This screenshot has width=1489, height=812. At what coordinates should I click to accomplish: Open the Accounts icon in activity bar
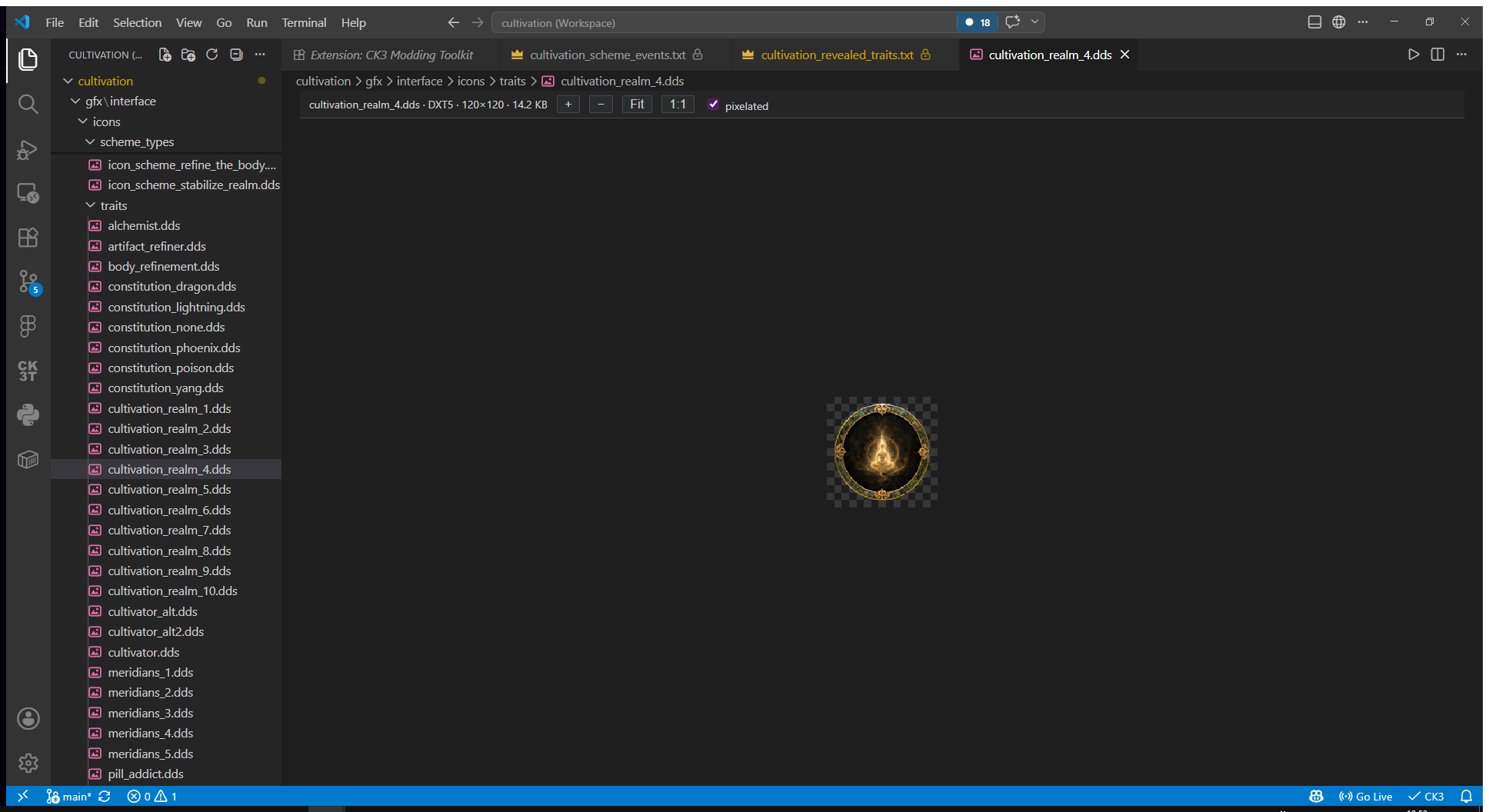point(28,719)
